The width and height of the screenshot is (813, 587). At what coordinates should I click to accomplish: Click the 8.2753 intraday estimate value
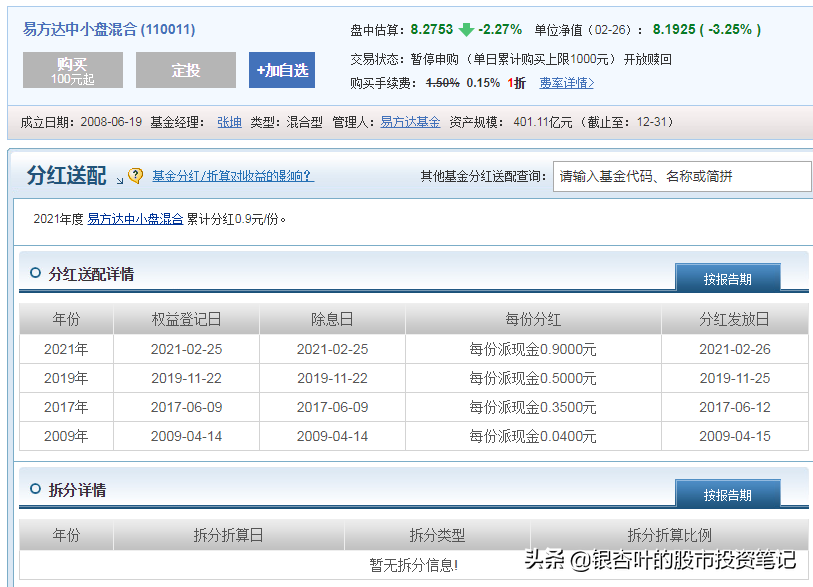(x=431, y=30)
